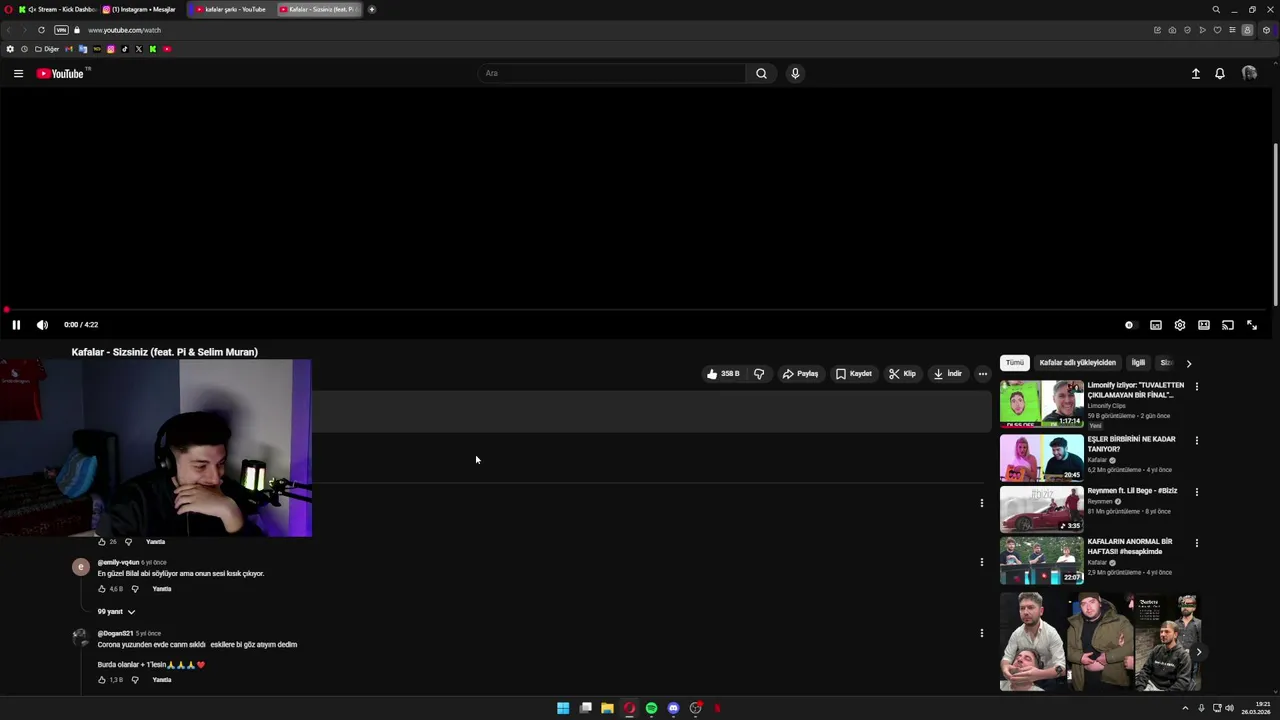The width and height of the screenshot is (1280, 720).
Task: Open the player settings gear
Action: (1180, 325)
